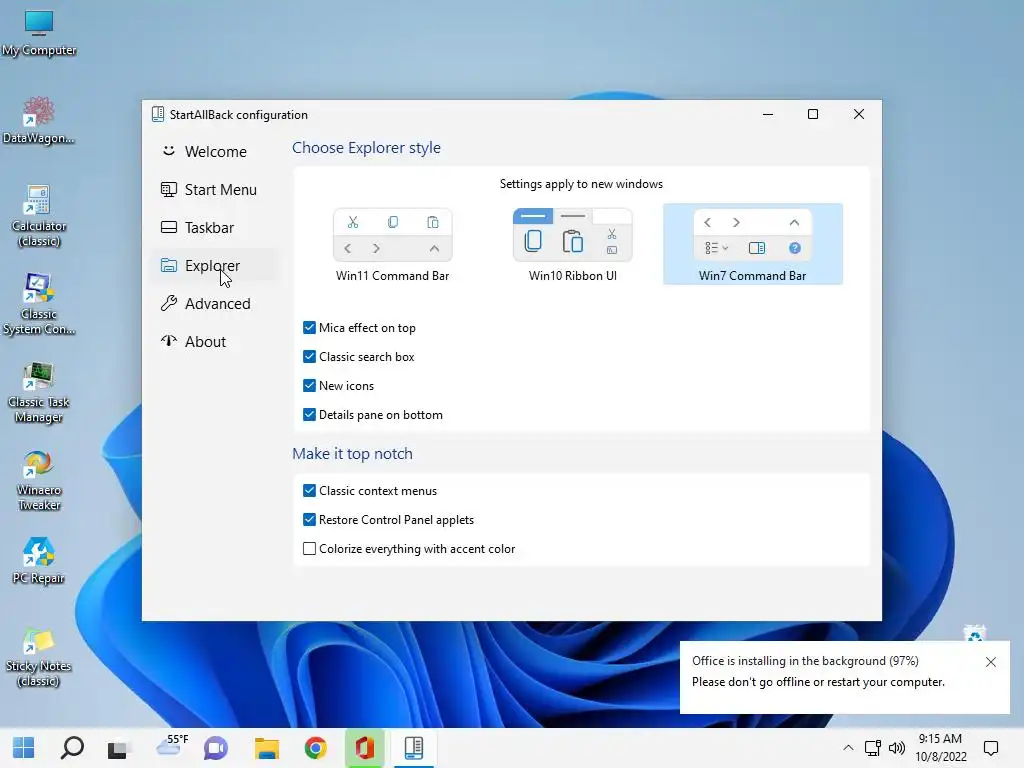This screenshot has width=1024, height=768.
Task: Go to the Taskbar section
Action: pos(214,227)
